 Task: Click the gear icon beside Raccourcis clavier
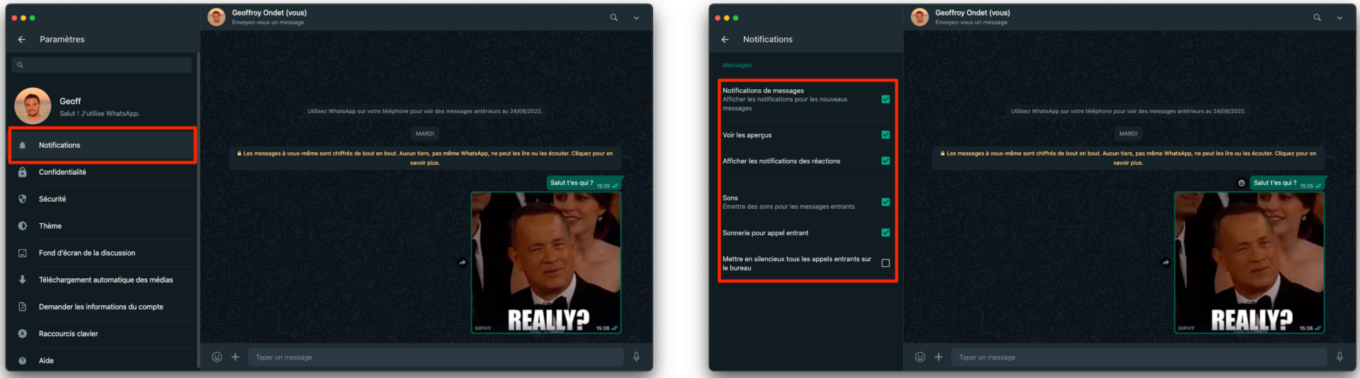point(22,334)
